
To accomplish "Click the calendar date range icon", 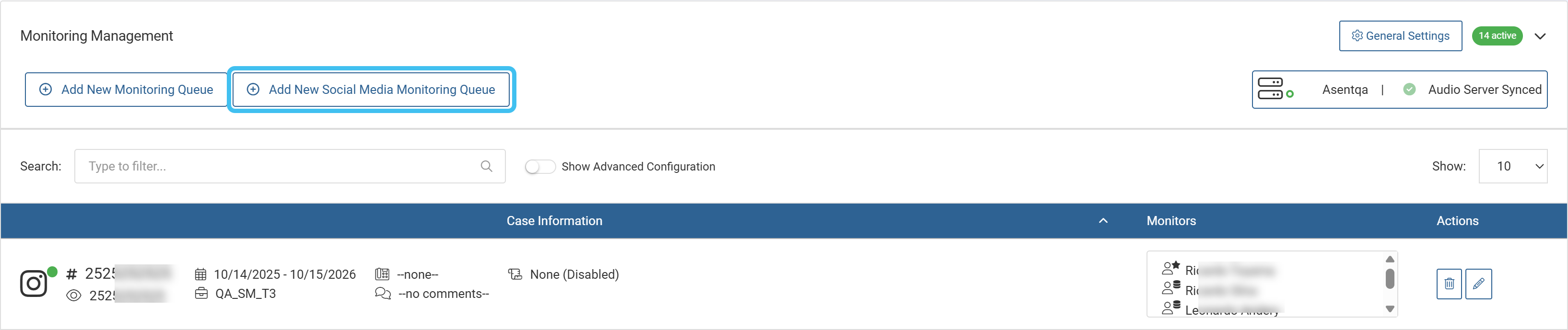I will click(200, 275).
